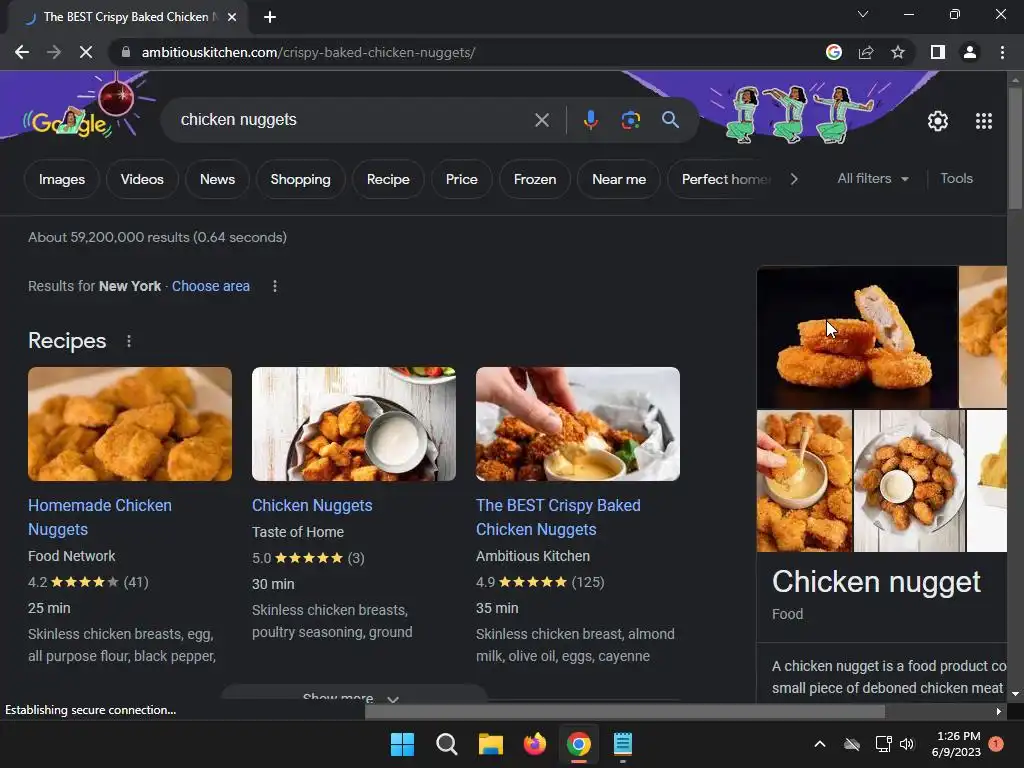This screenshot has height=768, width=1024.
Task: Click the forward navigation arrow
Action: pos(54,52)
